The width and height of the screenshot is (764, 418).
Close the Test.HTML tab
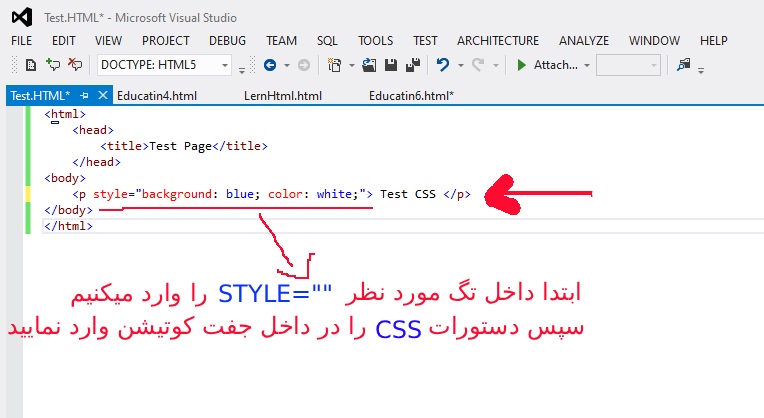click(x=101, y=95)
